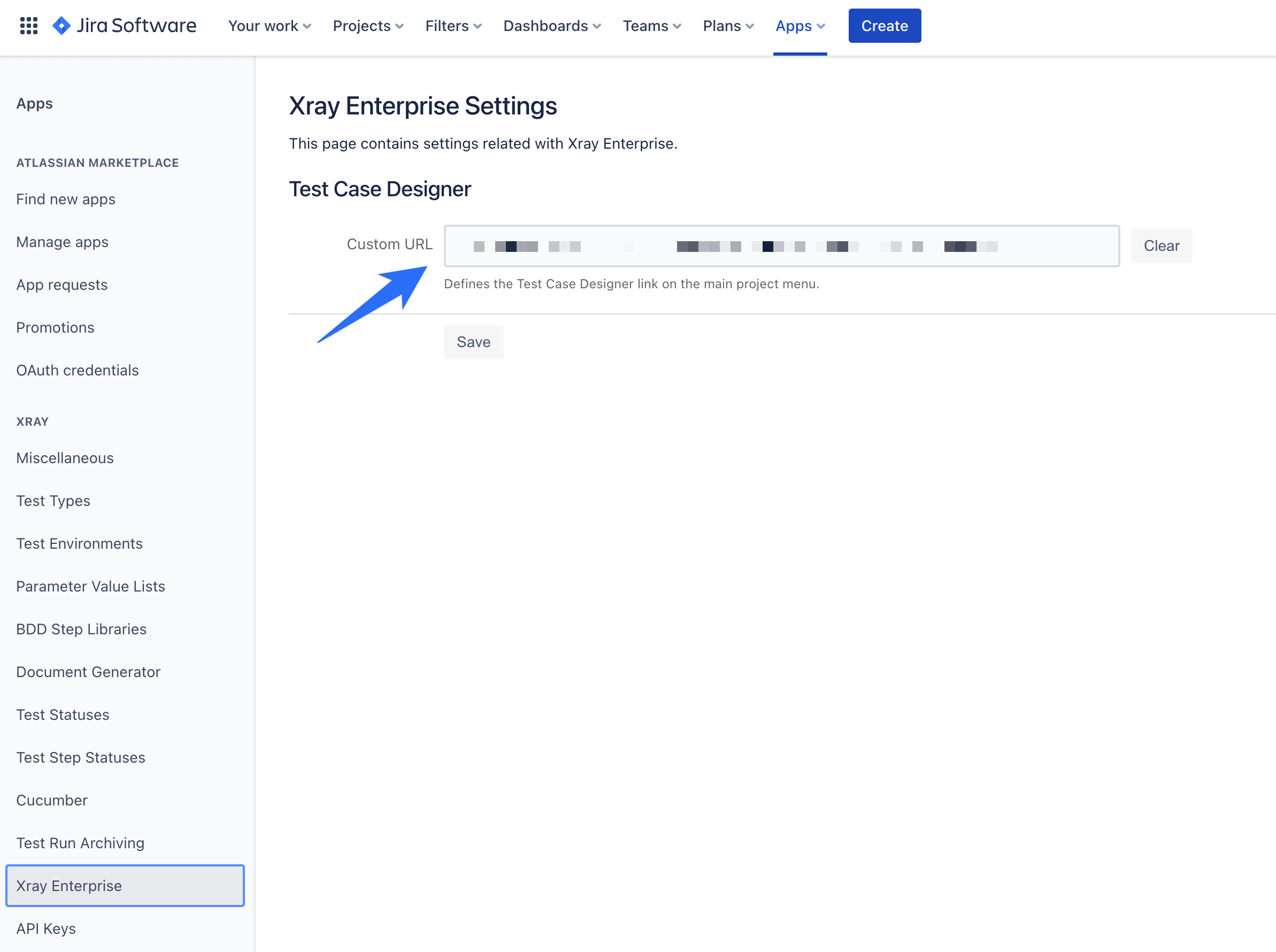Screen dimensions: 1276x952
Task: Open the Filters dropdown menu
Action: pos(453,26)
